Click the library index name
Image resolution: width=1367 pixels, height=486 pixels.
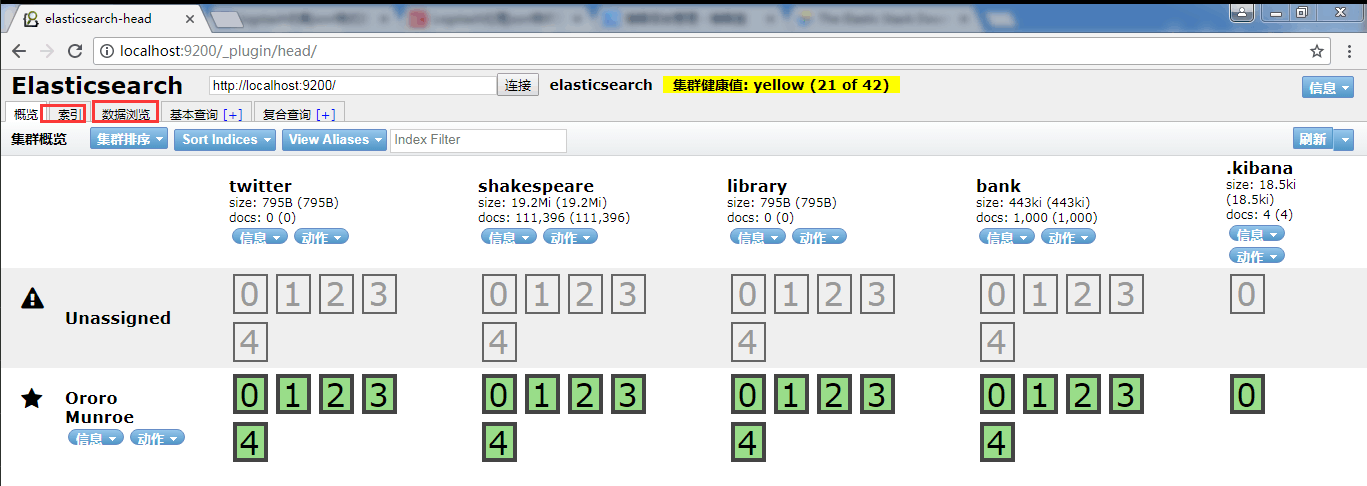(x=757, y=185)
